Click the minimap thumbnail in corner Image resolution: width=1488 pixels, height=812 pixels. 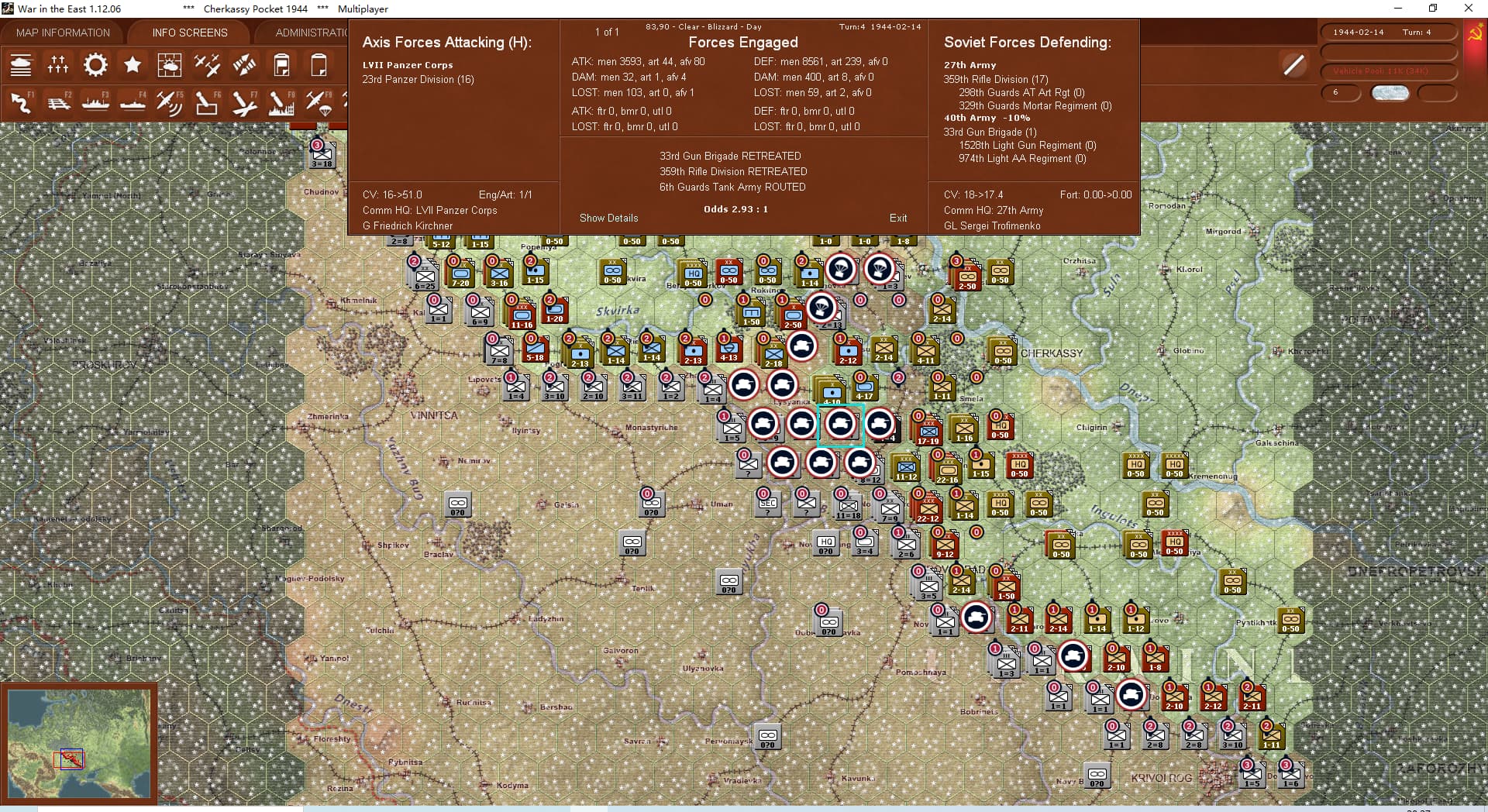pos(79,744)
